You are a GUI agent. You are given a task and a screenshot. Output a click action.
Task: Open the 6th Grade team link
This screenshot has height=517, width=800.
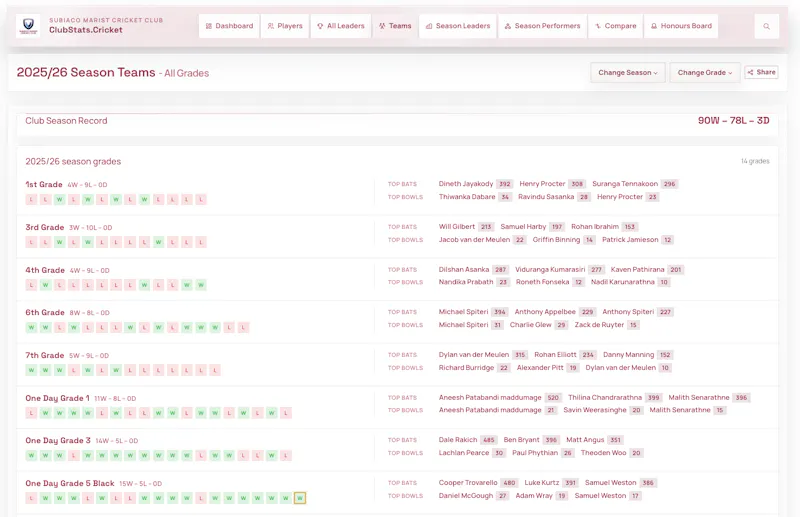tap(45, 312)
